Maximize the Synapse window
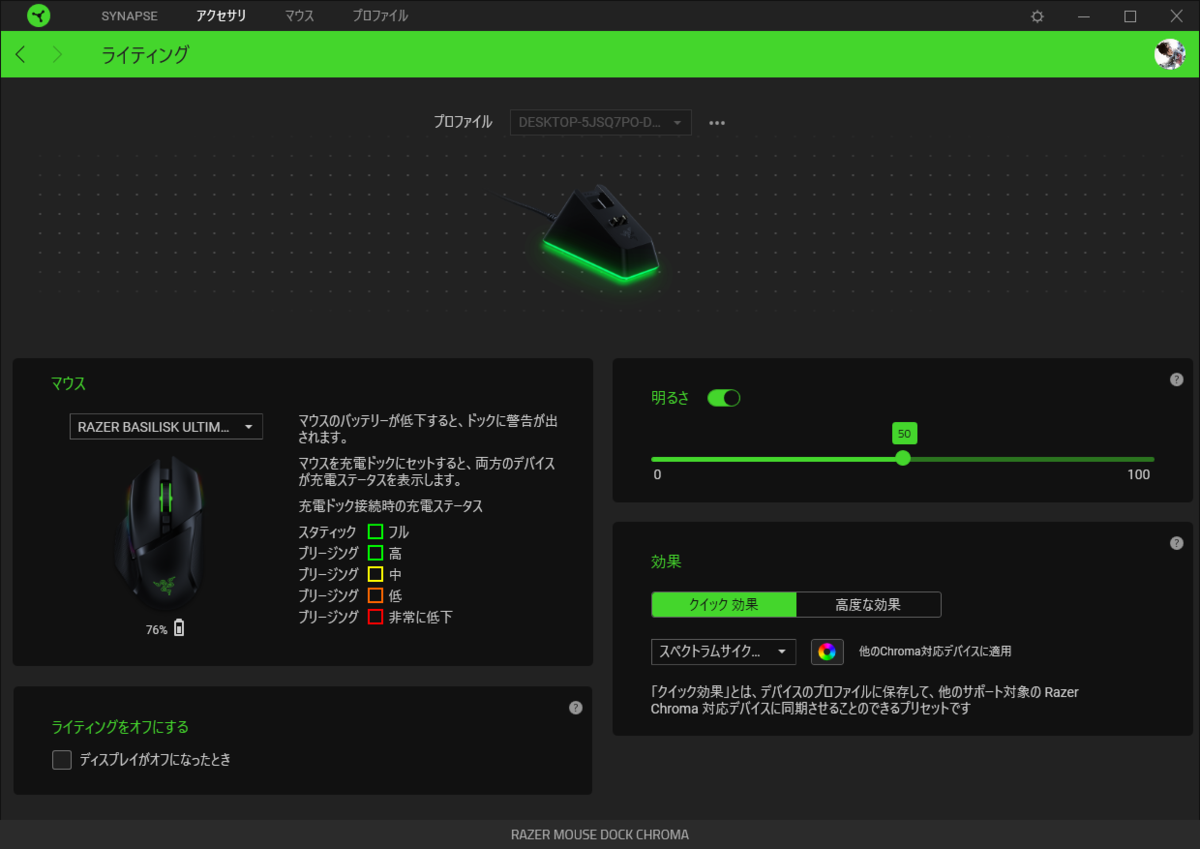1200x849 pixels. tap(1130, 16)
